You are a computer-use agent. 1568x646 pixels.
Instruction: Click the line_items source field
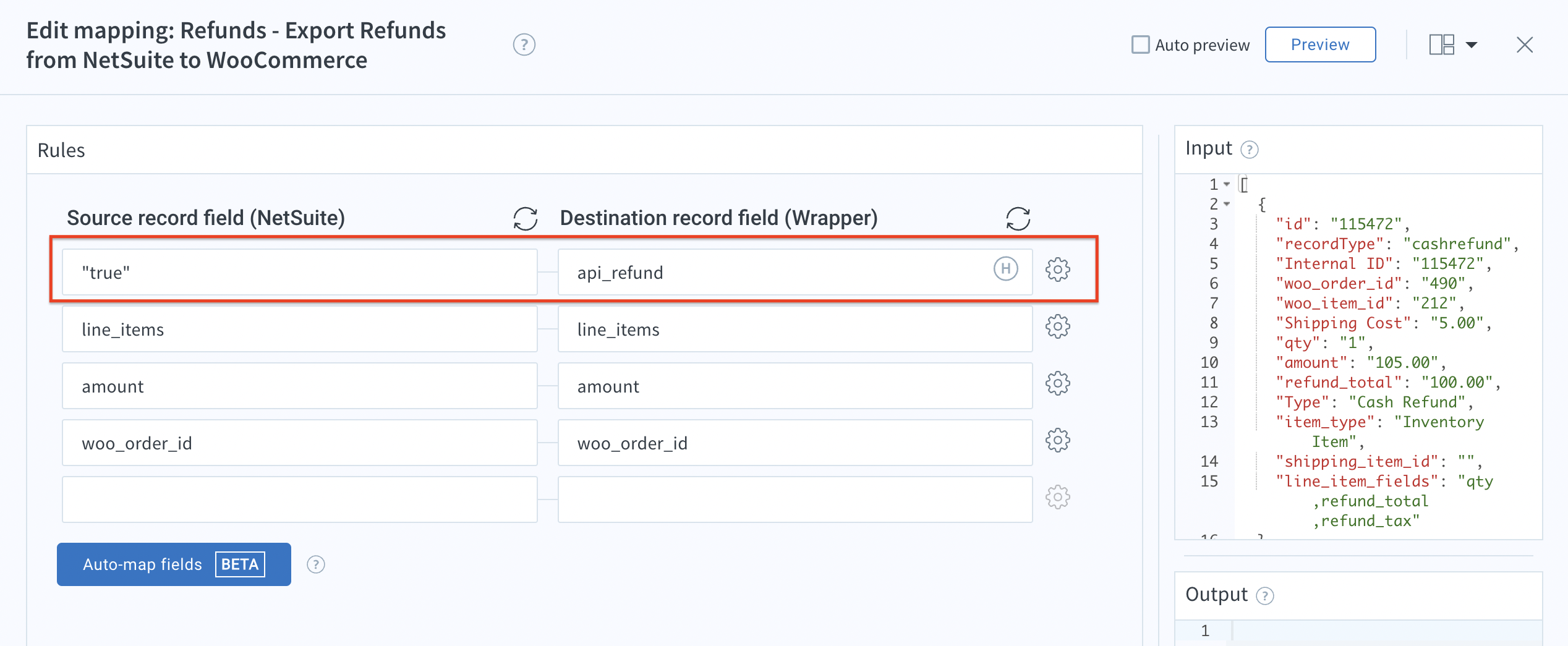click(x=299, y=329)
